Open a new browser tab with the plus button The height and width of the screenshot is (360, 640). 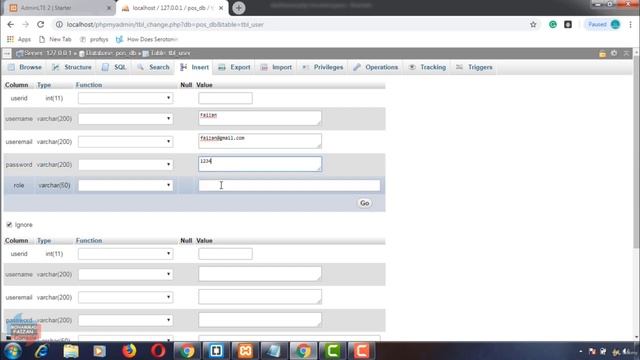[x=239, y=8]
